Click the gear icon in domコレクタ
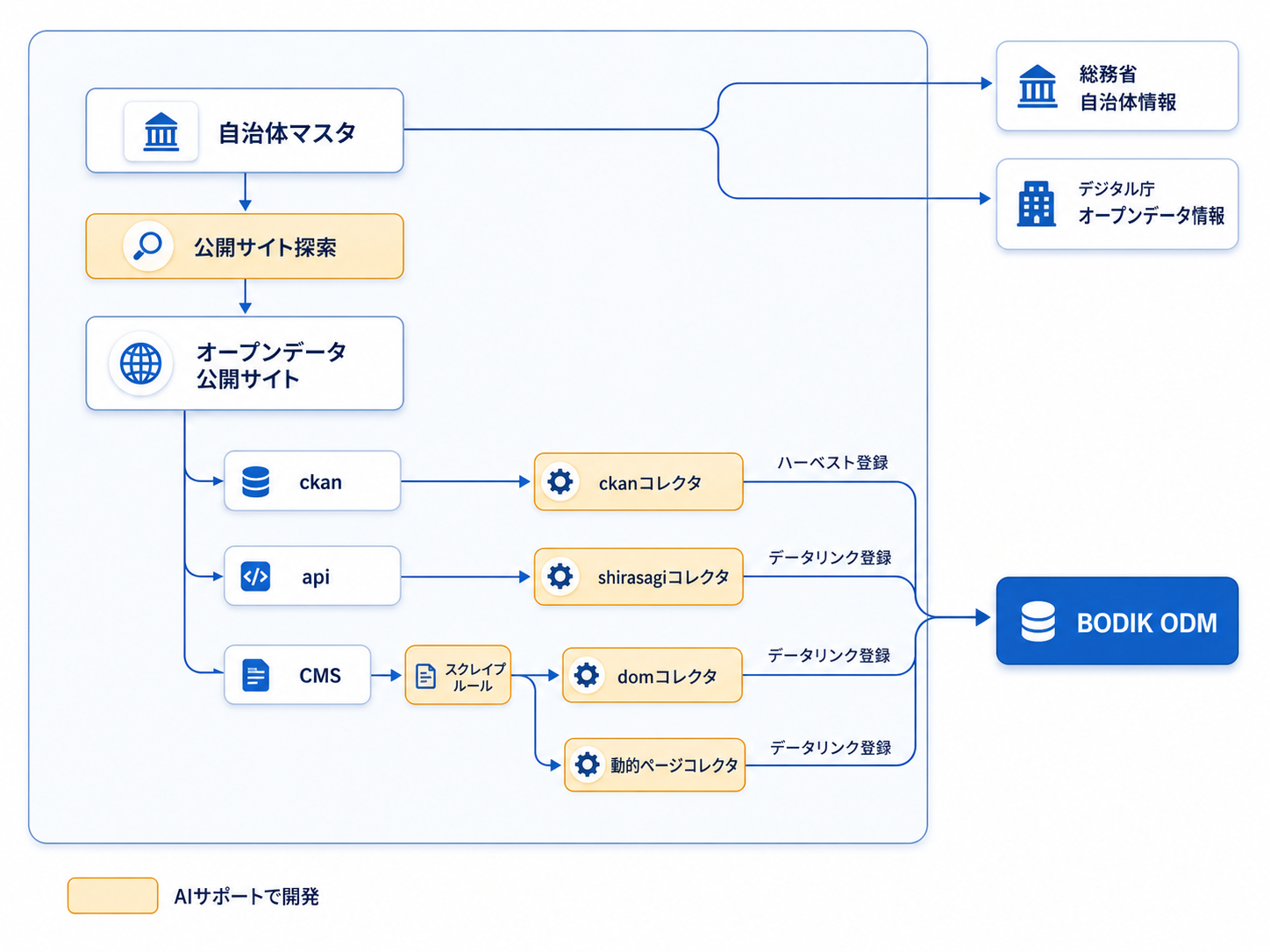This screenshot has width=1270, height=952. (x=586, y=675)
